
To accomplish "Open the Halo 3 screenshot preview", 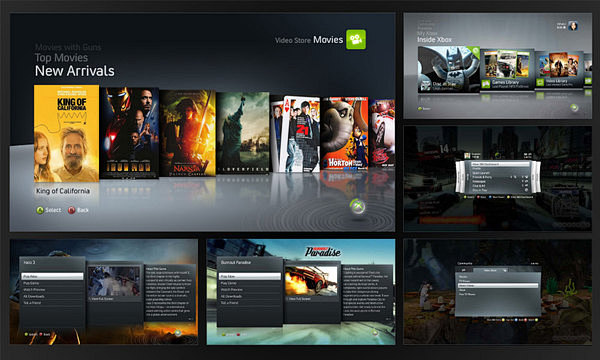I will pos(114,281).
